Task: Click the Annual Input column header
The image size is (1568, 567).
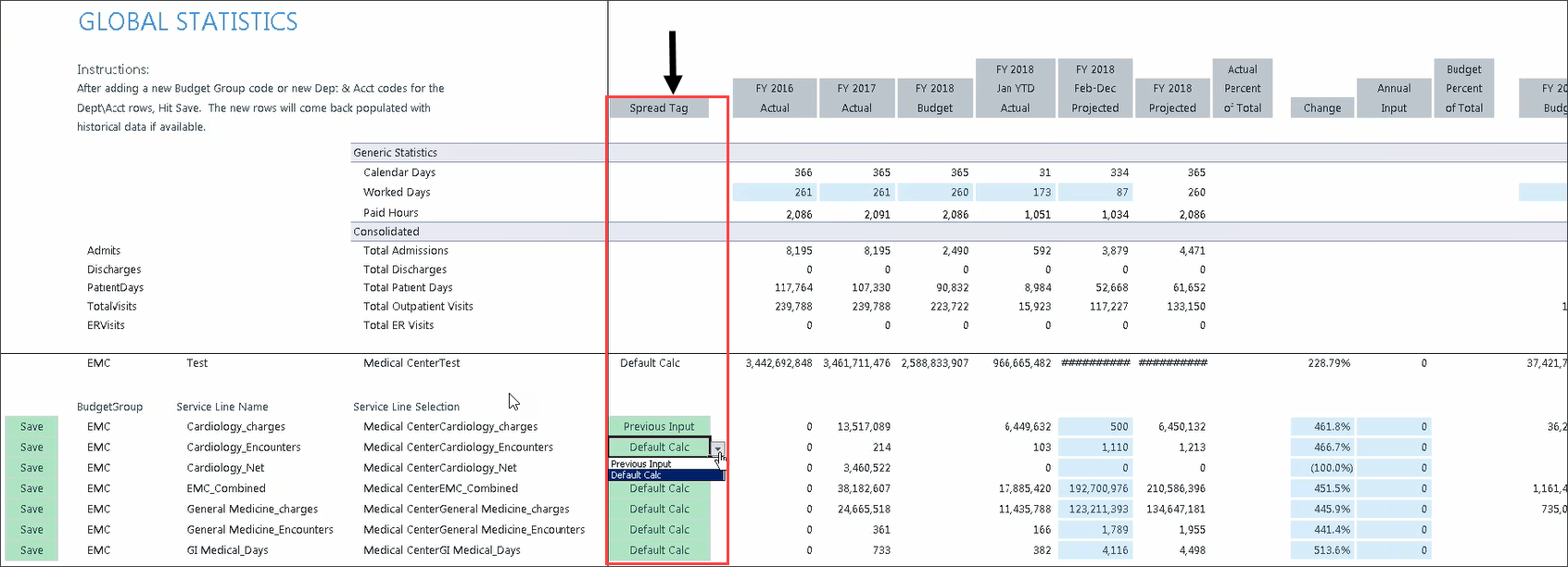Action: click(1393, 98)
